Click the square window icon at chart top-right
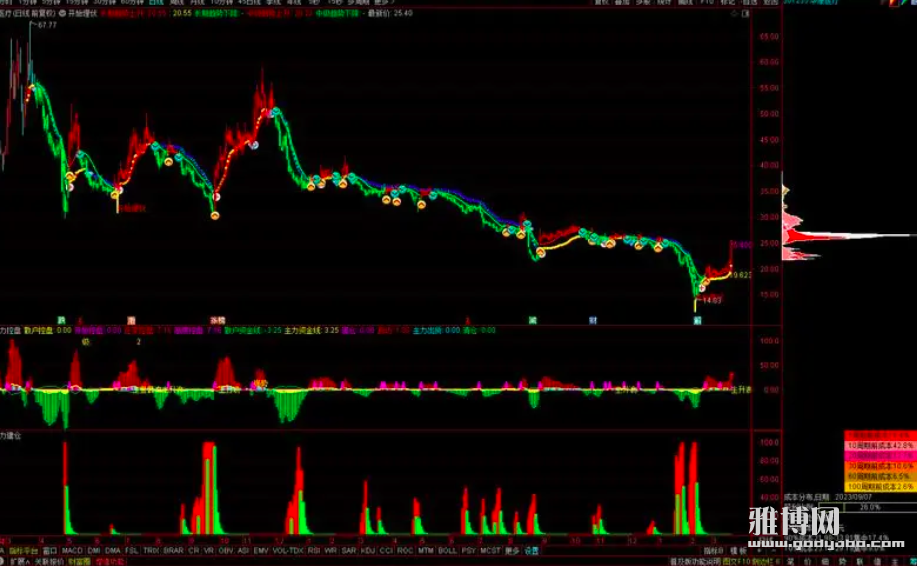Image resolution: width=917 pixels, height=566 pixels. (746, 13)
